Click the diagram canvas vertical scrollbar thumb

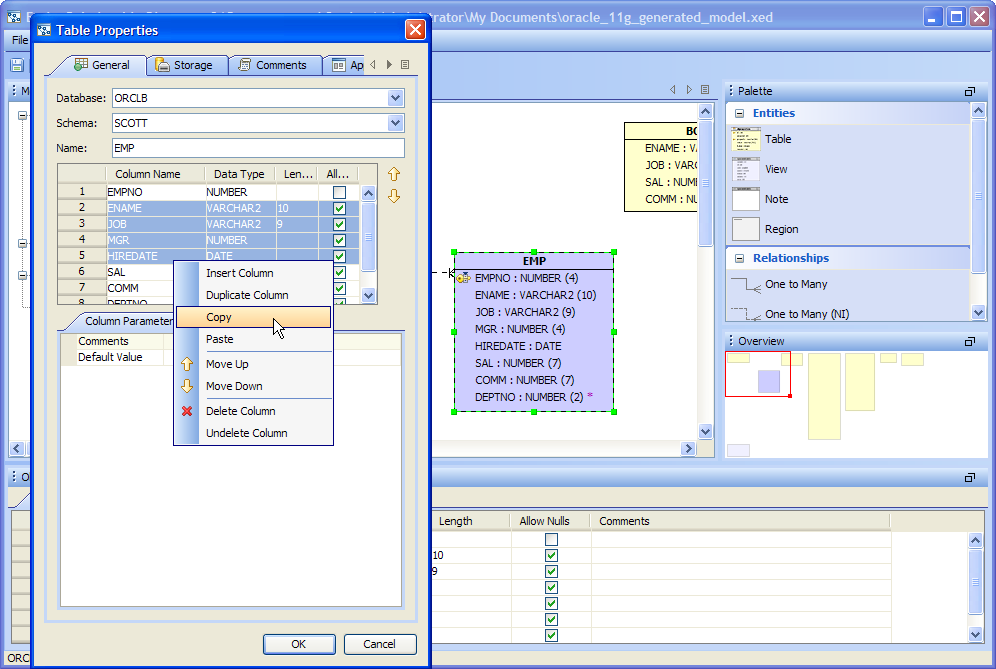coord(705,183)
